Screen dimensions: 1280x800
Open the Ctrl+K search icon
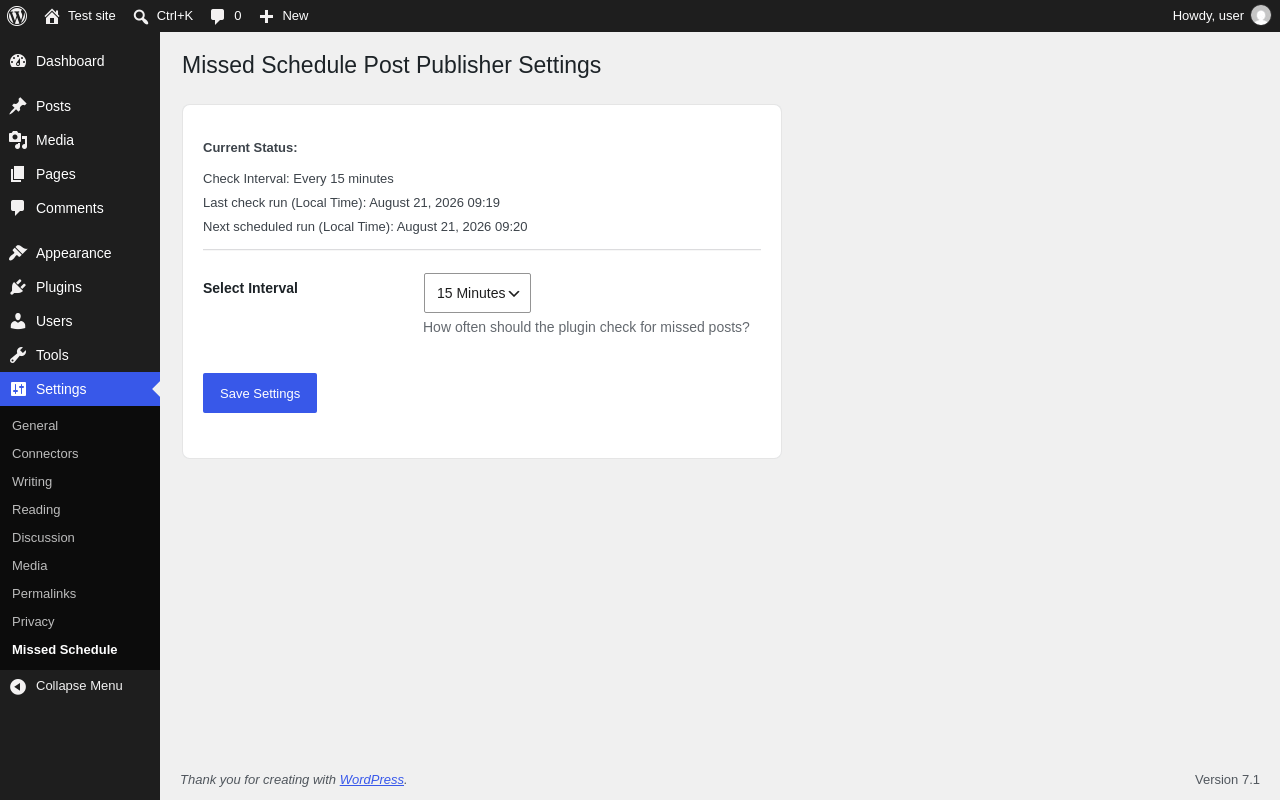click(141, 16)
